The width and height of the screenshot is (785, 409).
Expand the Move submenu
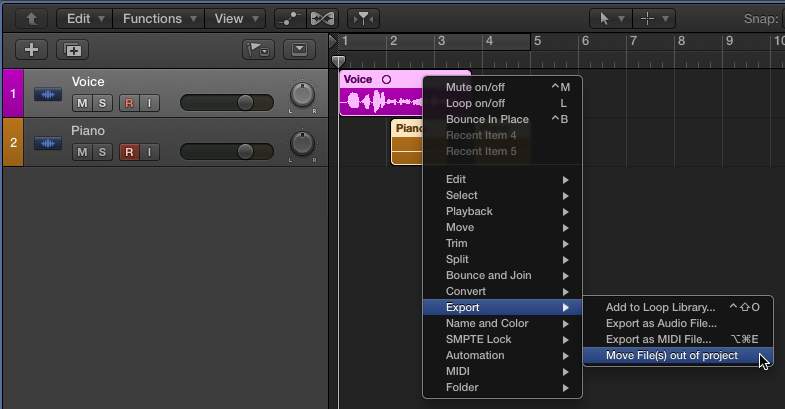[x=502, y=227]
